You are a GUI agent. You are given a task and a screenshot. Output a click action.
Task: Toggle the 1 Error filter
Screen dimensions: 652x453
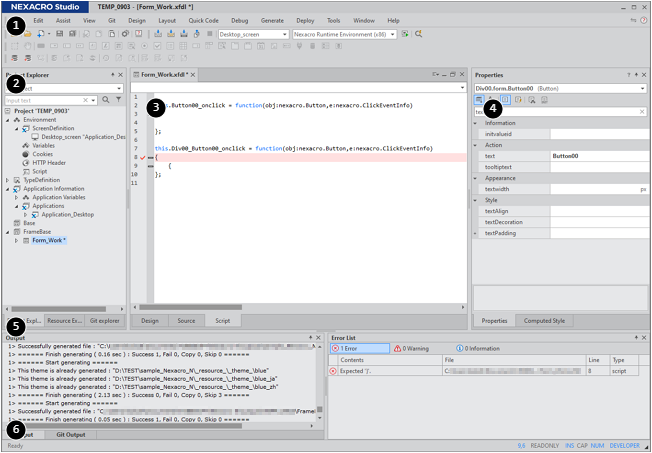click(349, 348)
